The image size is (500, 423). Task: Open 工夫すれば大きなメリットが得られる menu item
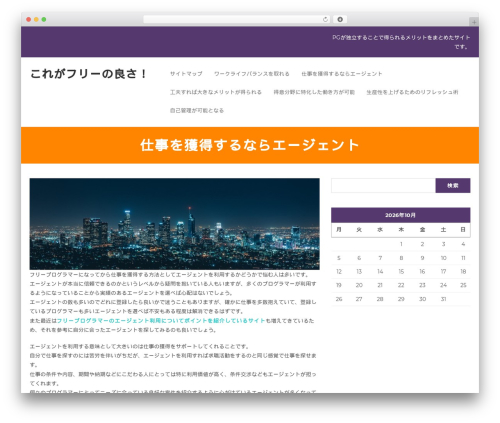[x=216, y=92]
